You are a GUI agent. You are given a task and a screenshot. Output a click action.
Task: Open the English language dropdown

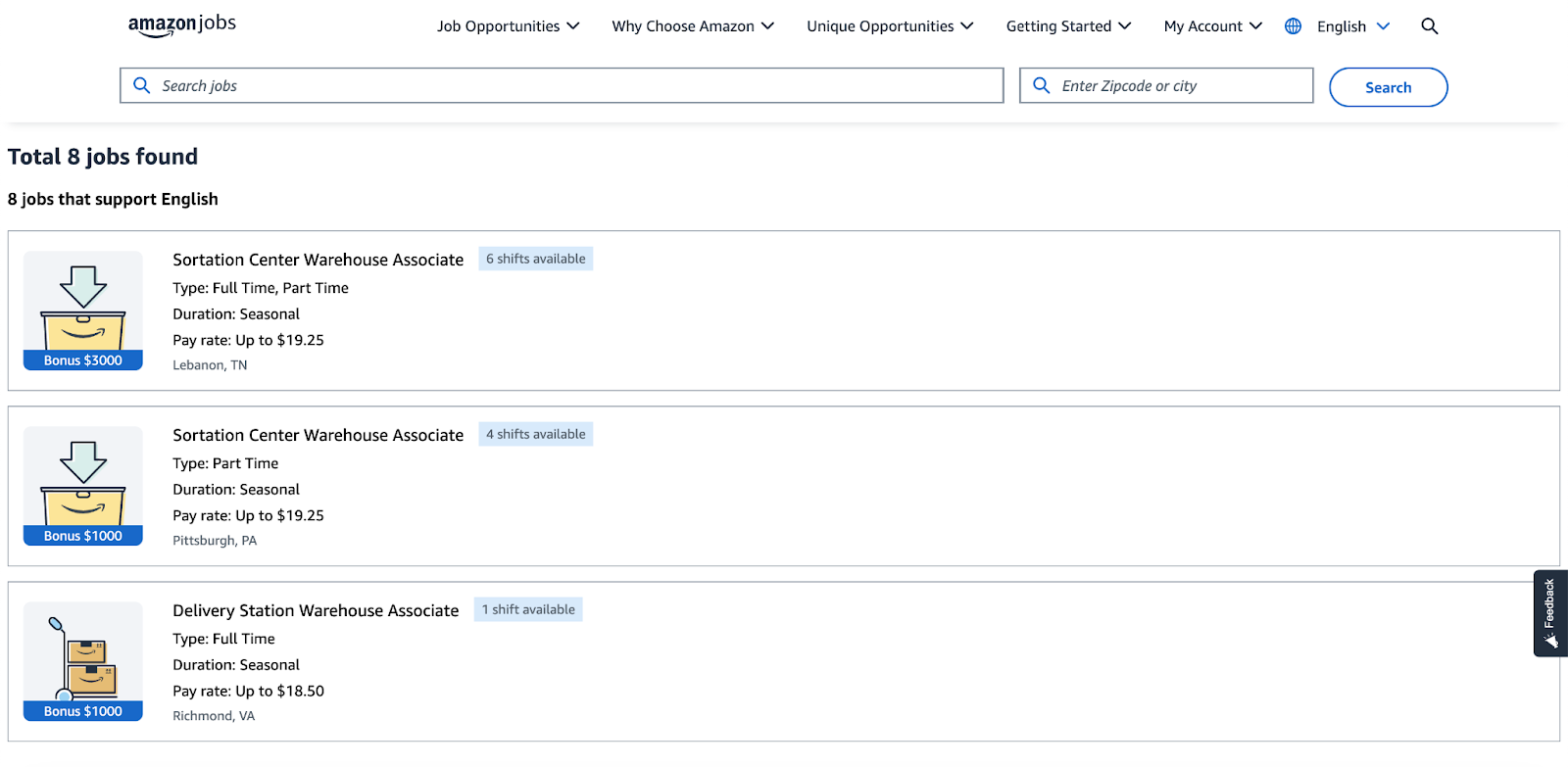pos(1353,26)
